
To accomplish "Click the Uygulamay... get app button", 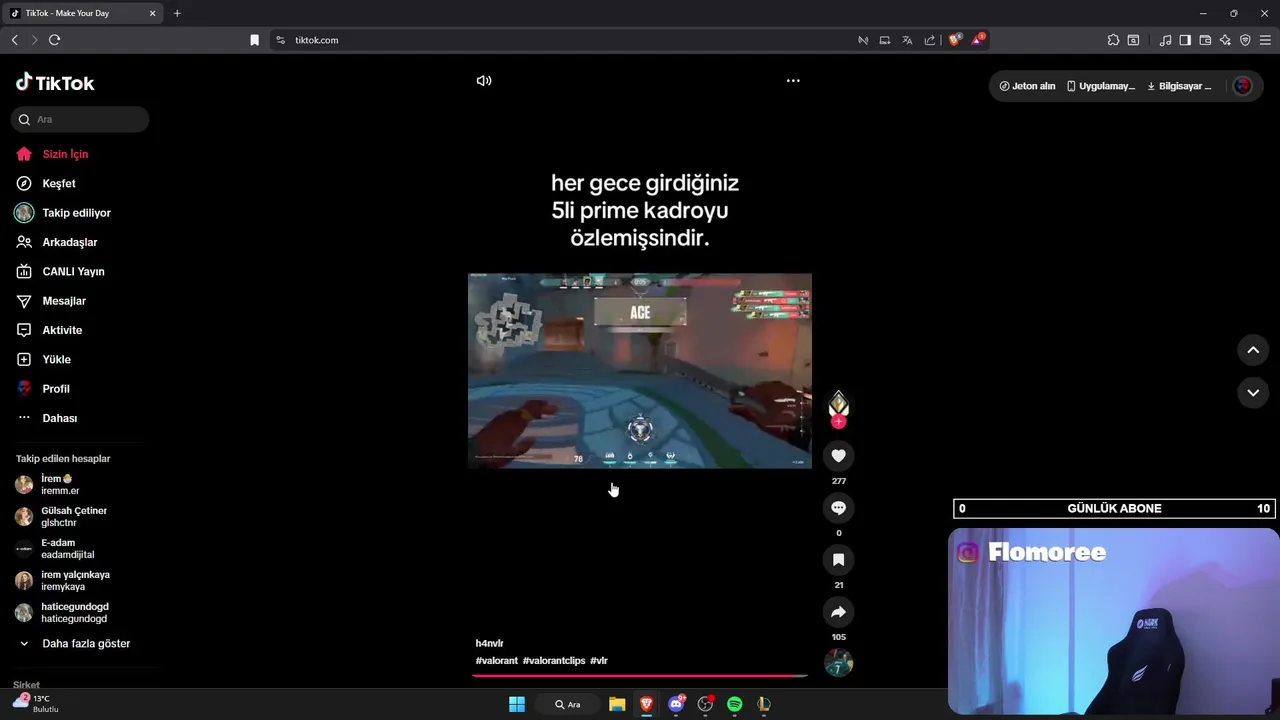I will coord(1100,86).
